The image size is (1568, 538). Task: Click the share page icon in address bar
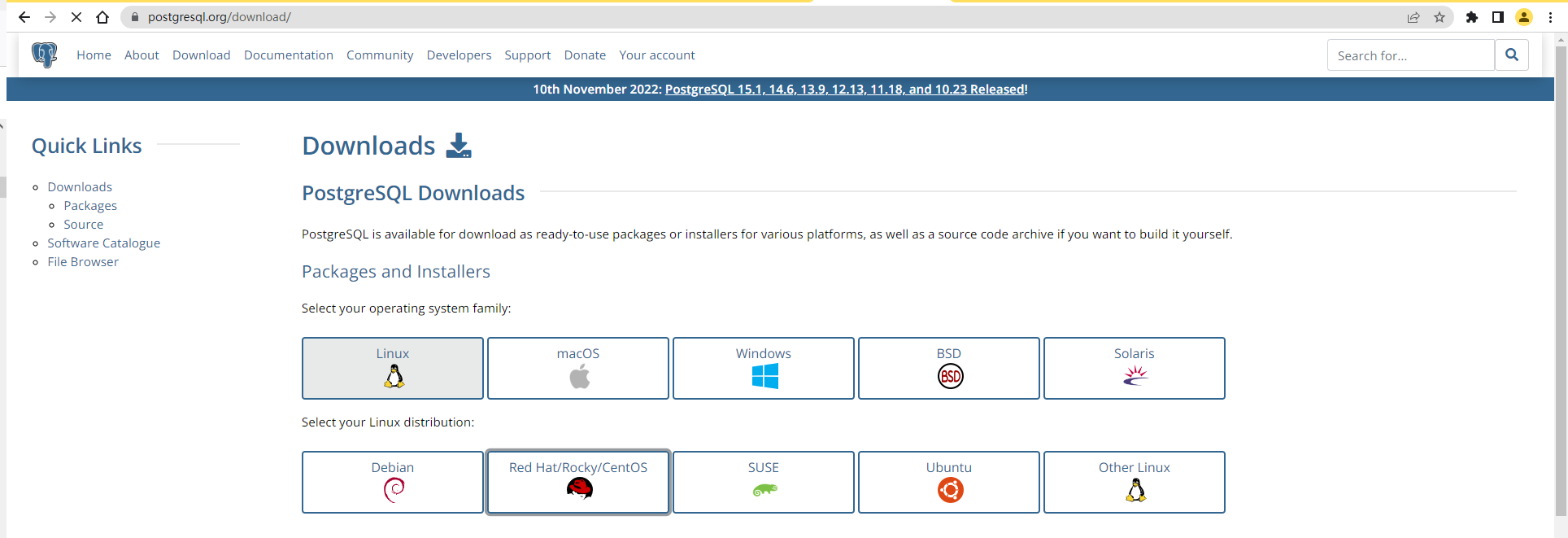point(1413,17)
